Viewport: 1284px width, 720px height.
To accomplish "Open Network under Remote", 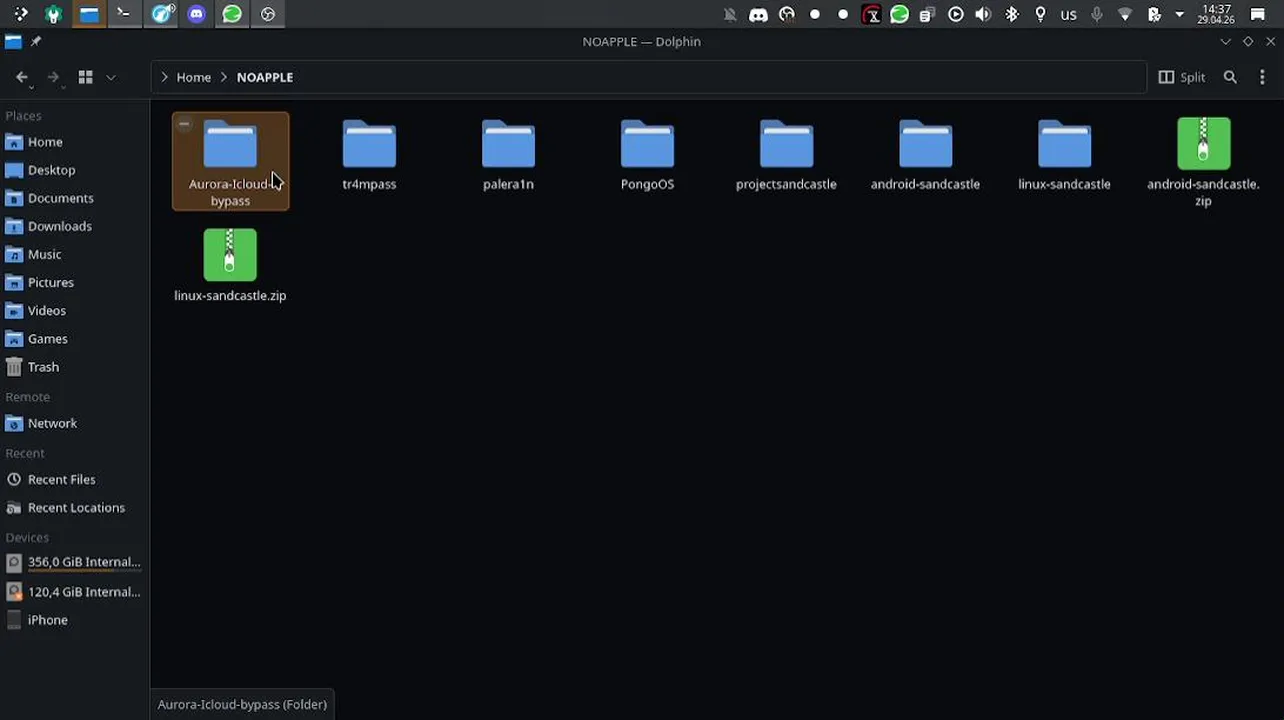I will pos(75,423).
